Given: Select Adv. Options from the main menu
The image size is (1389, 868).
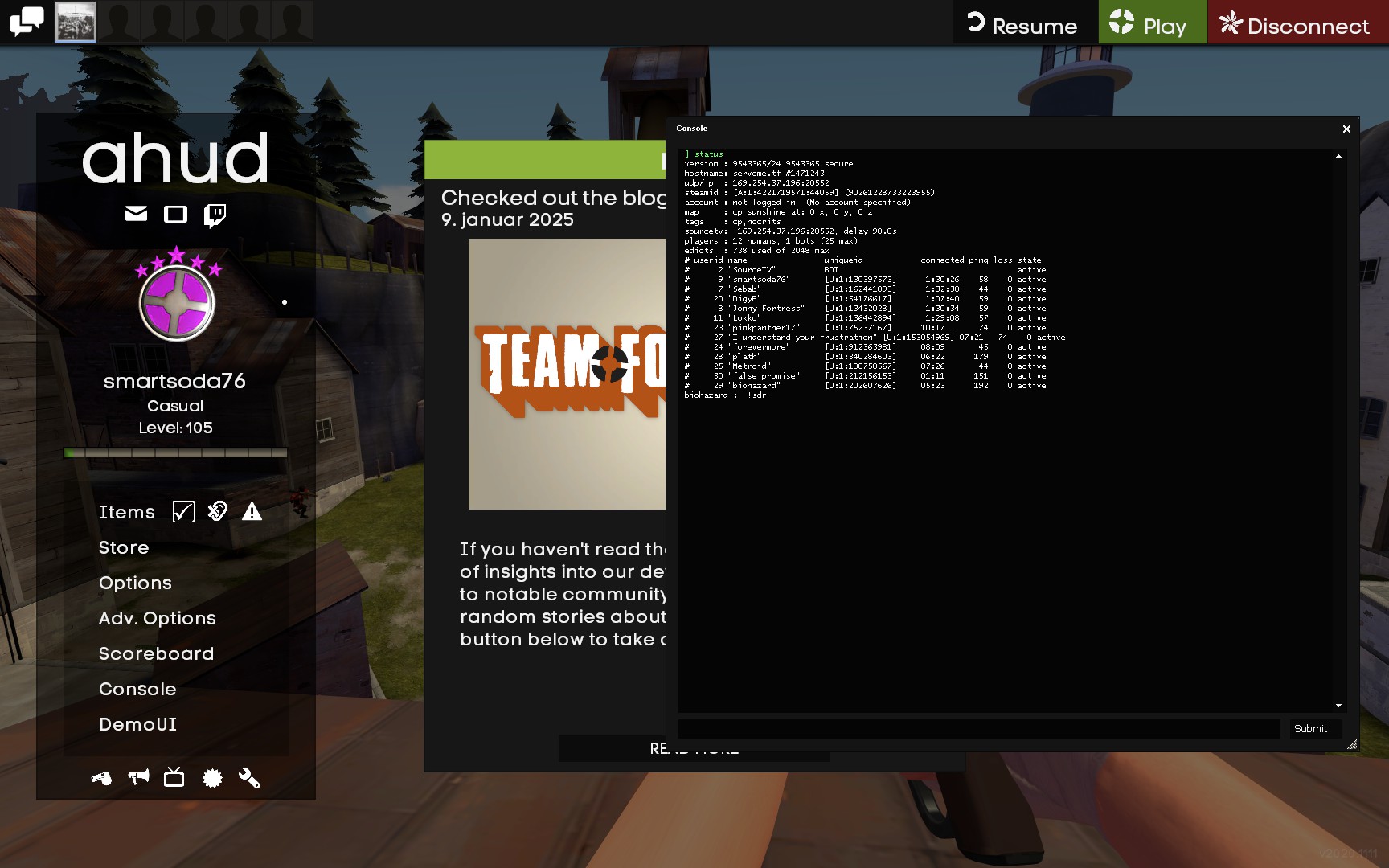Looking at the screenshot, I should tap(157, 618).
